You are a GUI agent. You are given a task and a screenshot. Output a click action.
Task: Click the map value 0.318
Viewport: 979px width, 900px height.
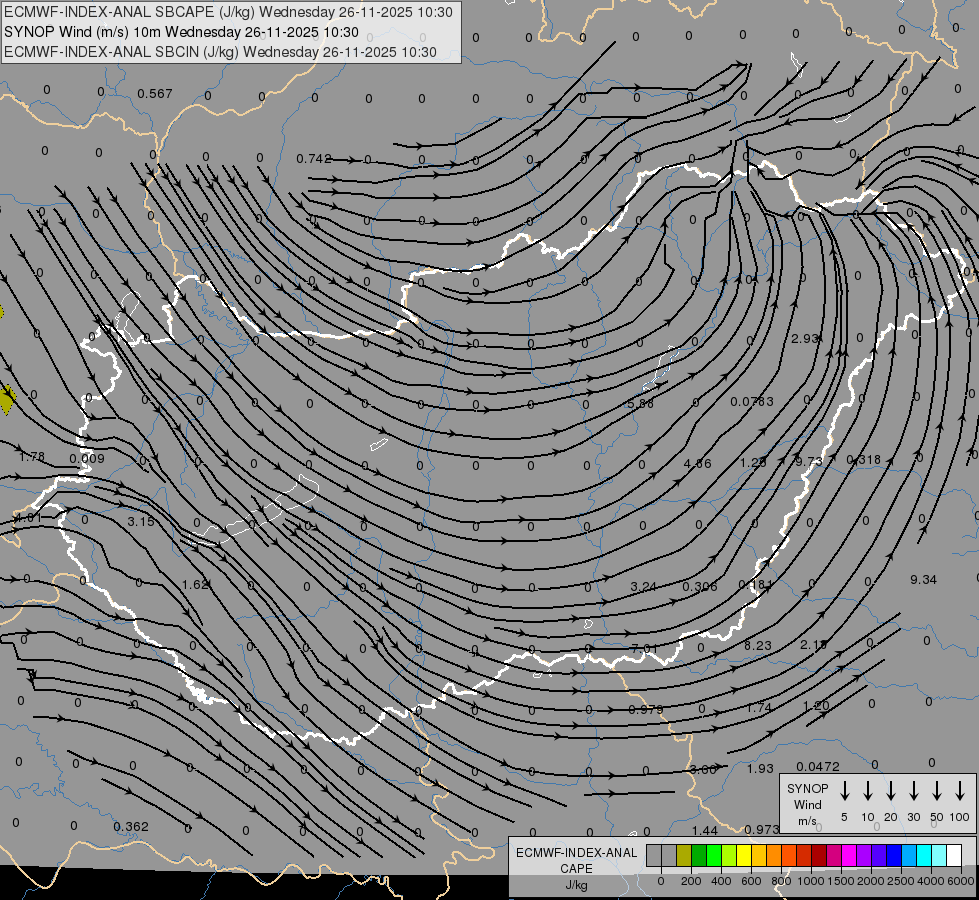click(x=863, y=460)
